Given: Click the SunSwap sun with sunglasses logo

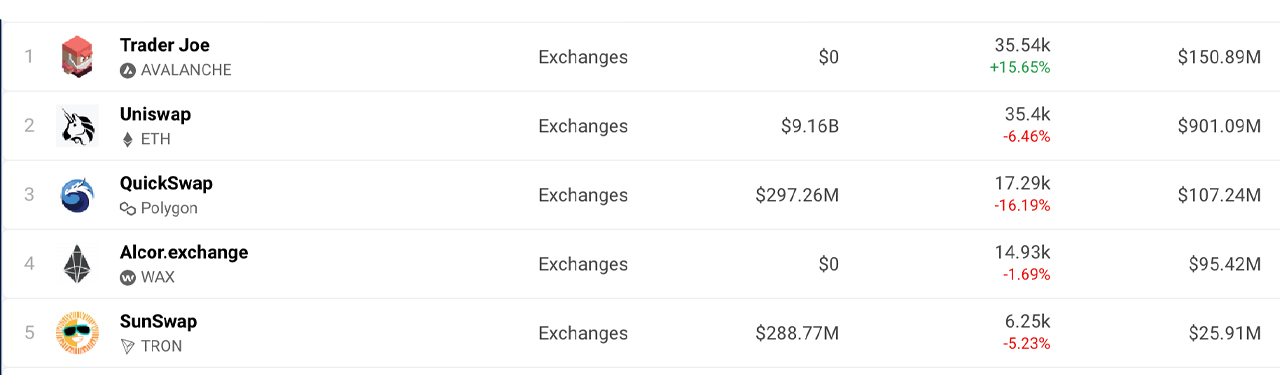Looking at the screenshot, I should [77, 333].
